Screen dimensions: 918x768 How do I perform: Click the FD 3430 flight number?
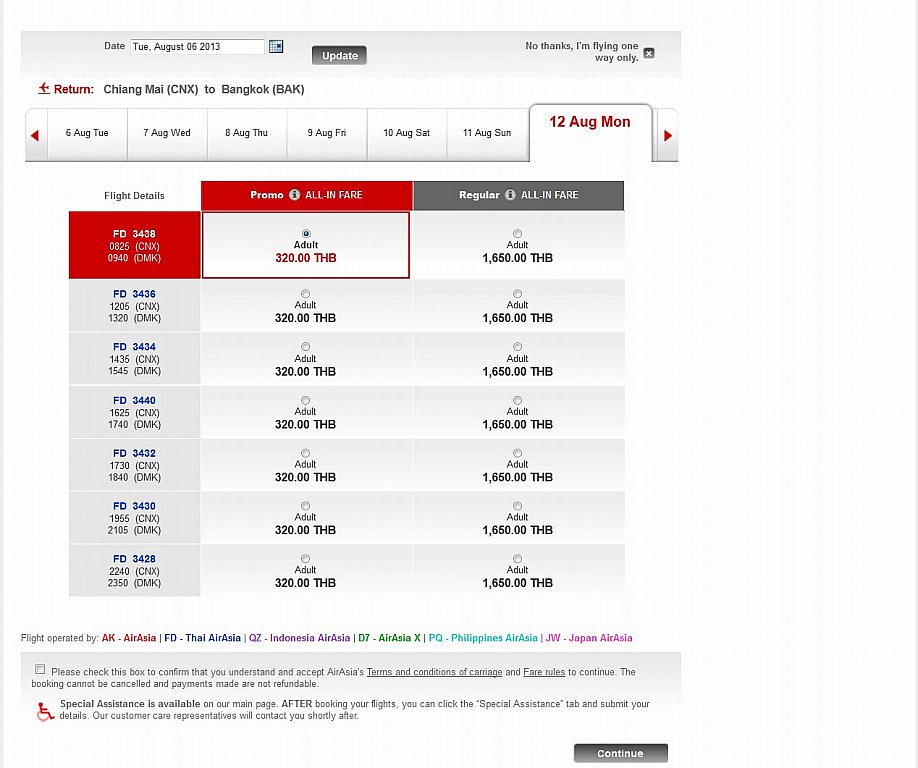[134, 506]
